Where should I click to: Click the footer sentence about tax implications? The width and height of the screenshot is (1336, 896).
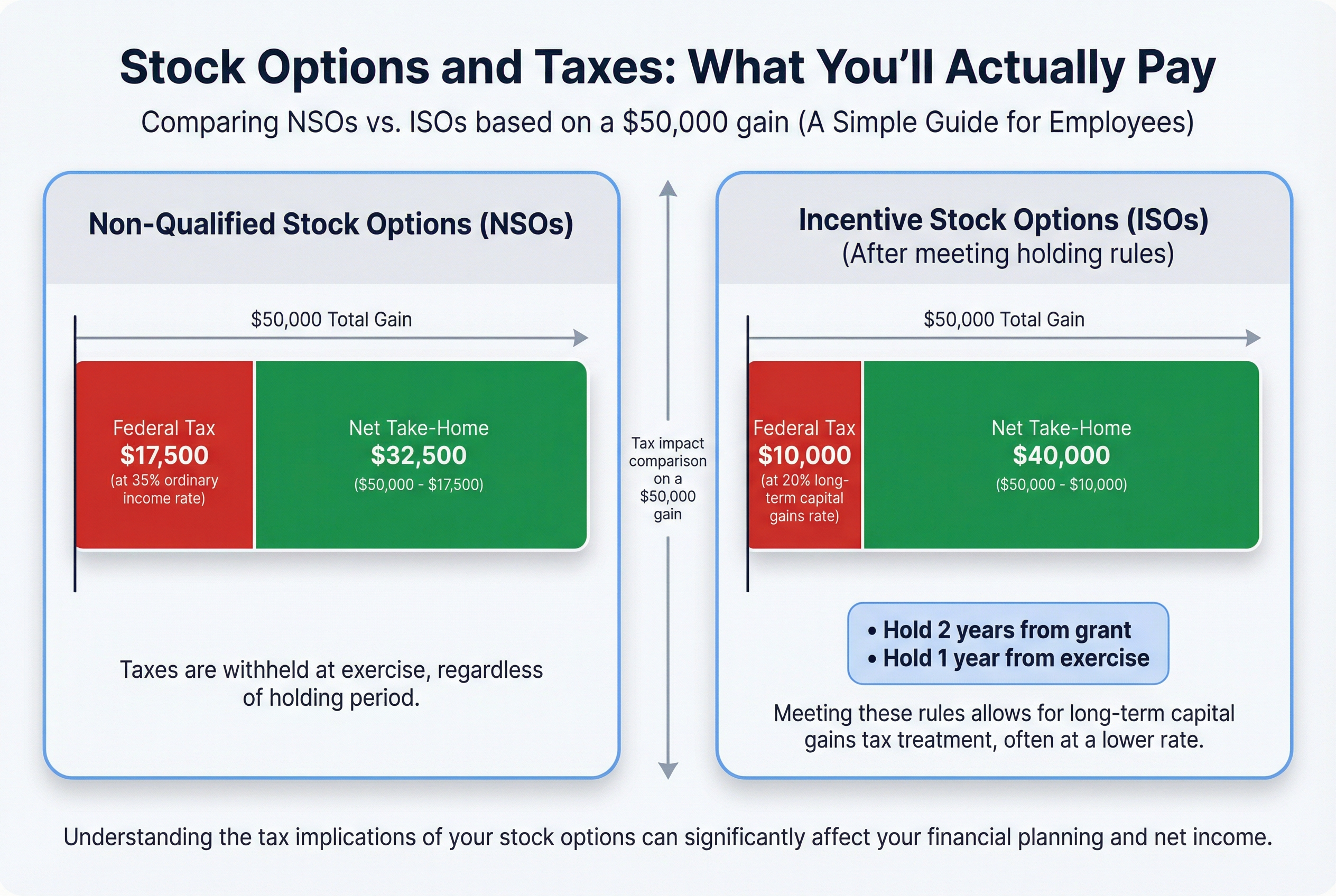click(x=667, y=837)
